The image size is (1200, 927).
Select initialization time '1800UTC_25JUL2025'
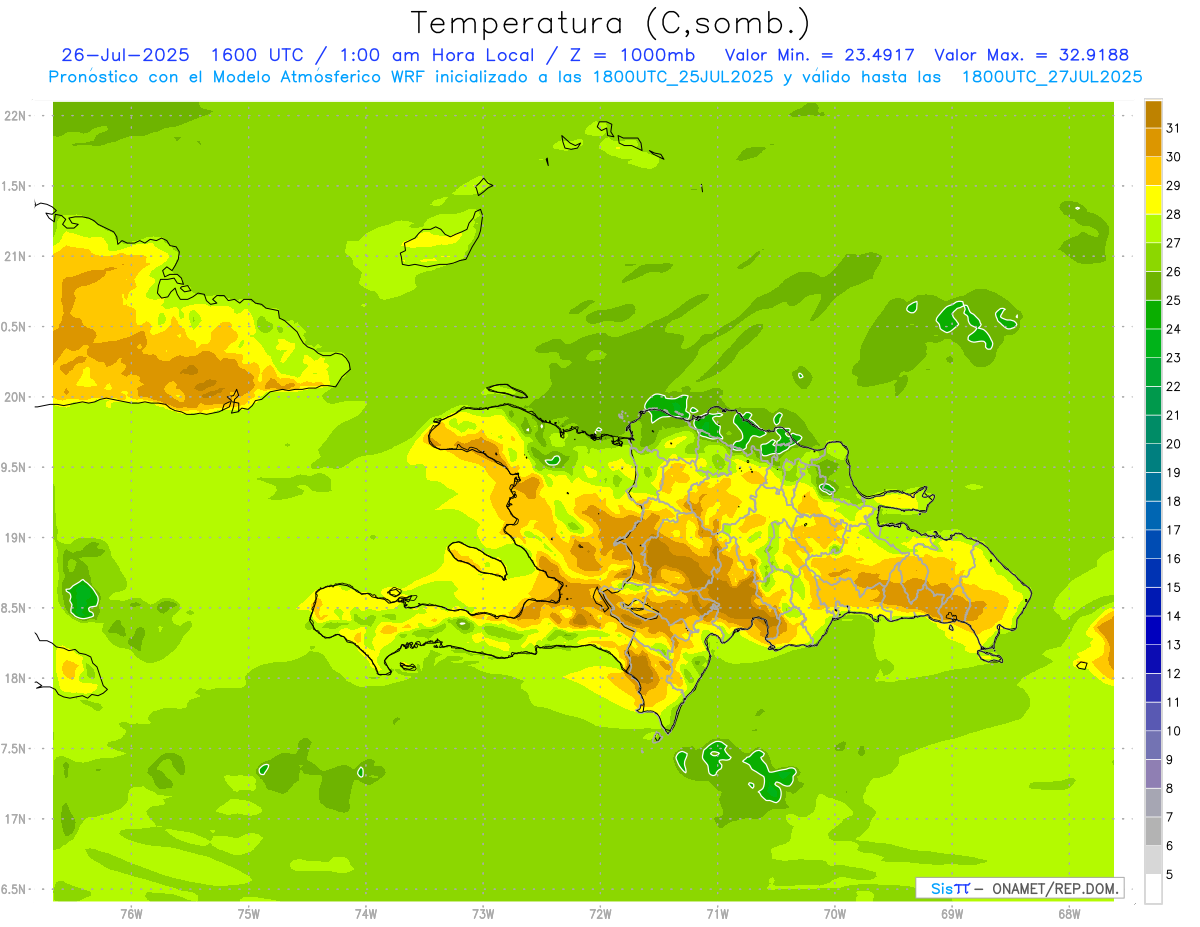684,77
